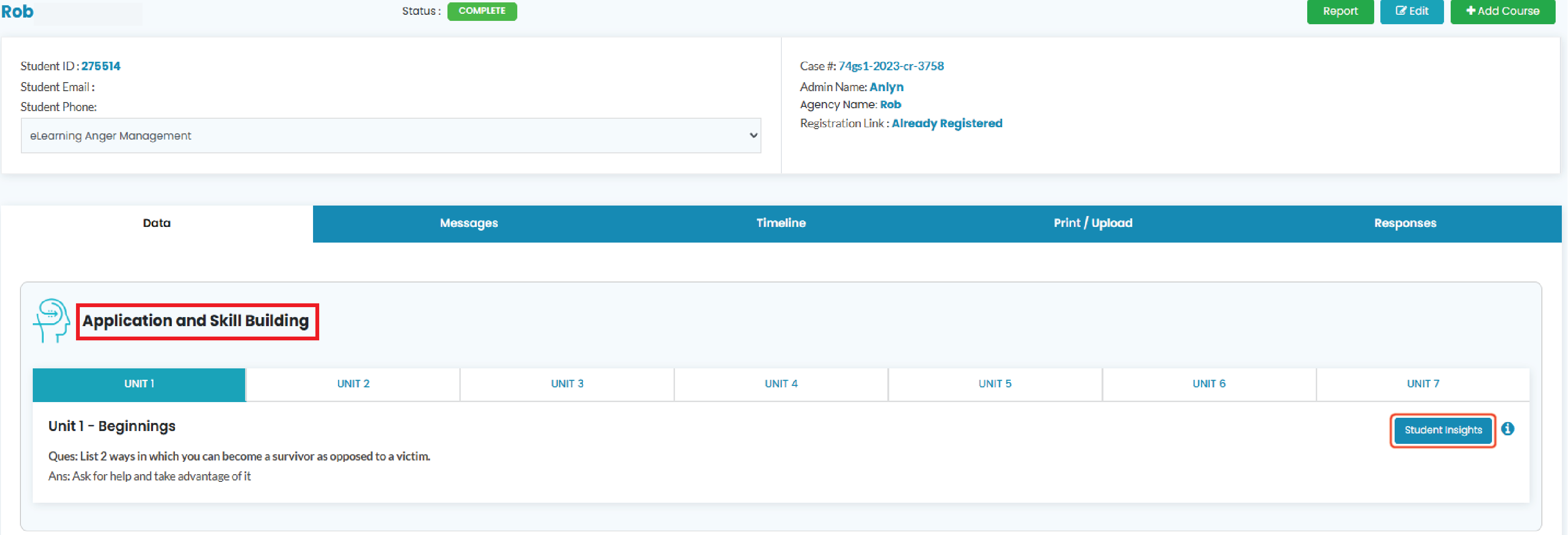Click the Already Registered registration link
Viewport: 1568px width, 535px height.
click(x=947, y=123)
